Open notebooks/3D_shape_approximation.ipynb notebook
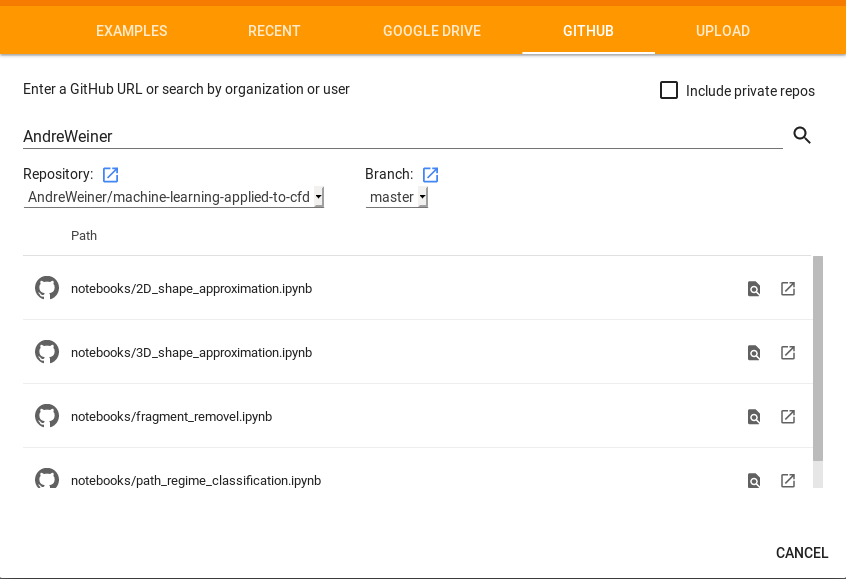This screenshot has width=846, height=579. pyautogui.click(x=192, y=352)
